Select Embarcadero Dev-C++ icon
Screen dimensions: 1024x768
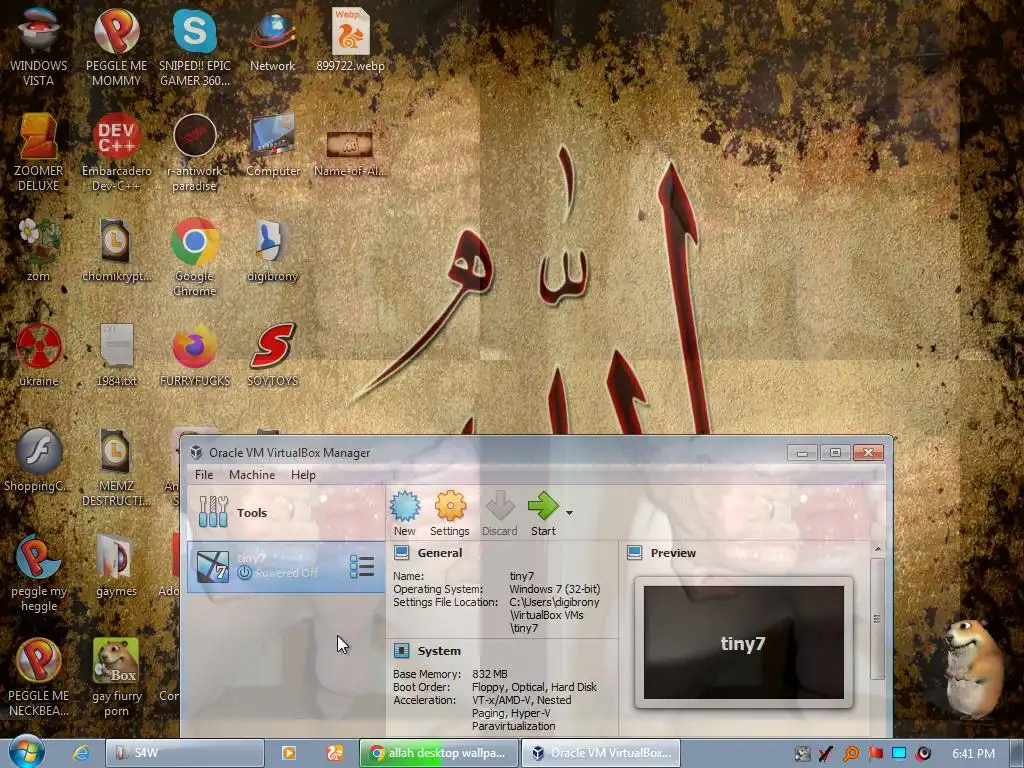(116, 153)
